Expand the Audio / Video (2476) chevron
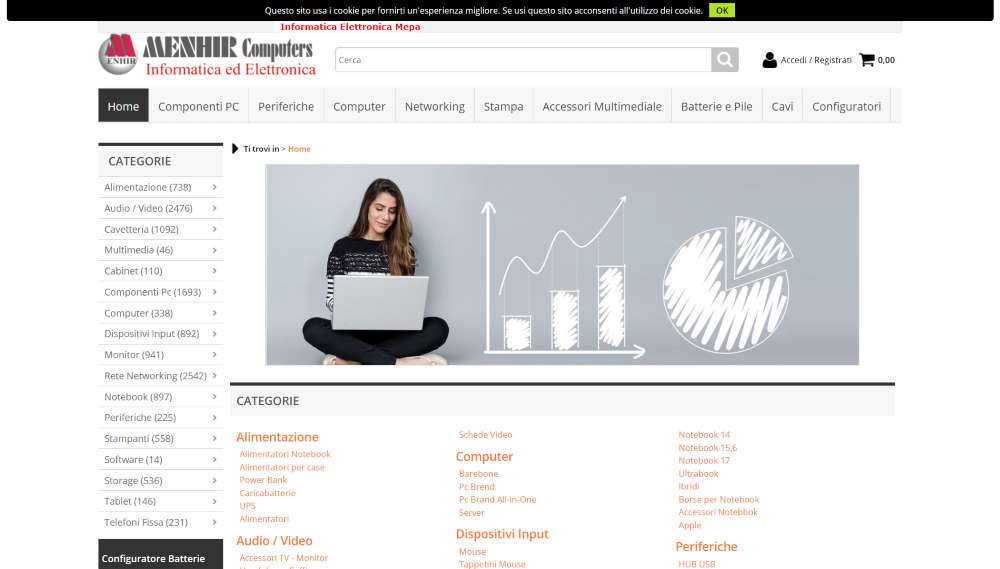The height and width of the screenshot is (569, 1000). [x=214, y=208]
